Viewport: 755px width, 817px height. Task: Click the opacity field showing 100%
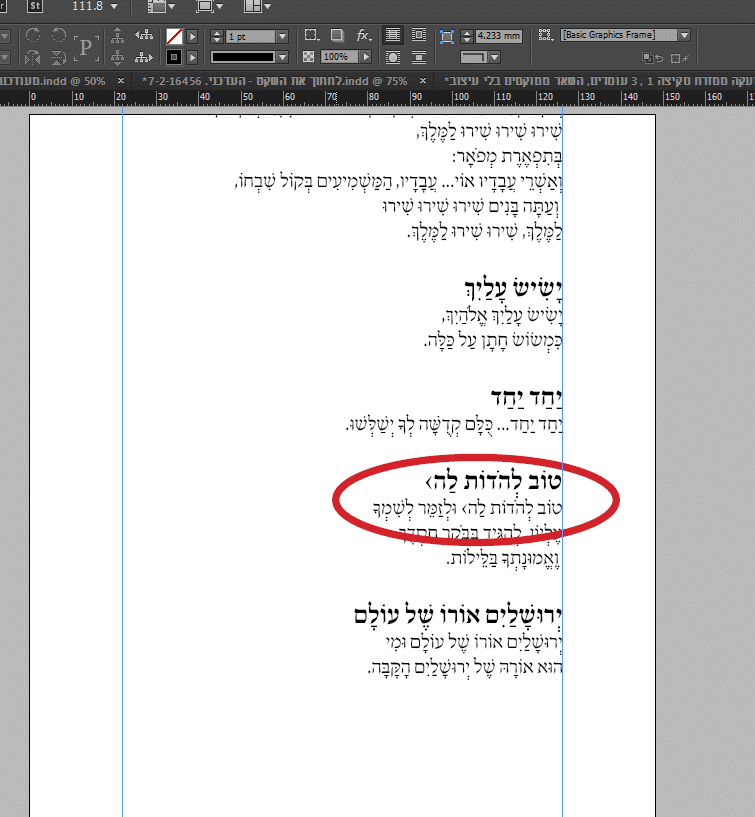point(339,57)
